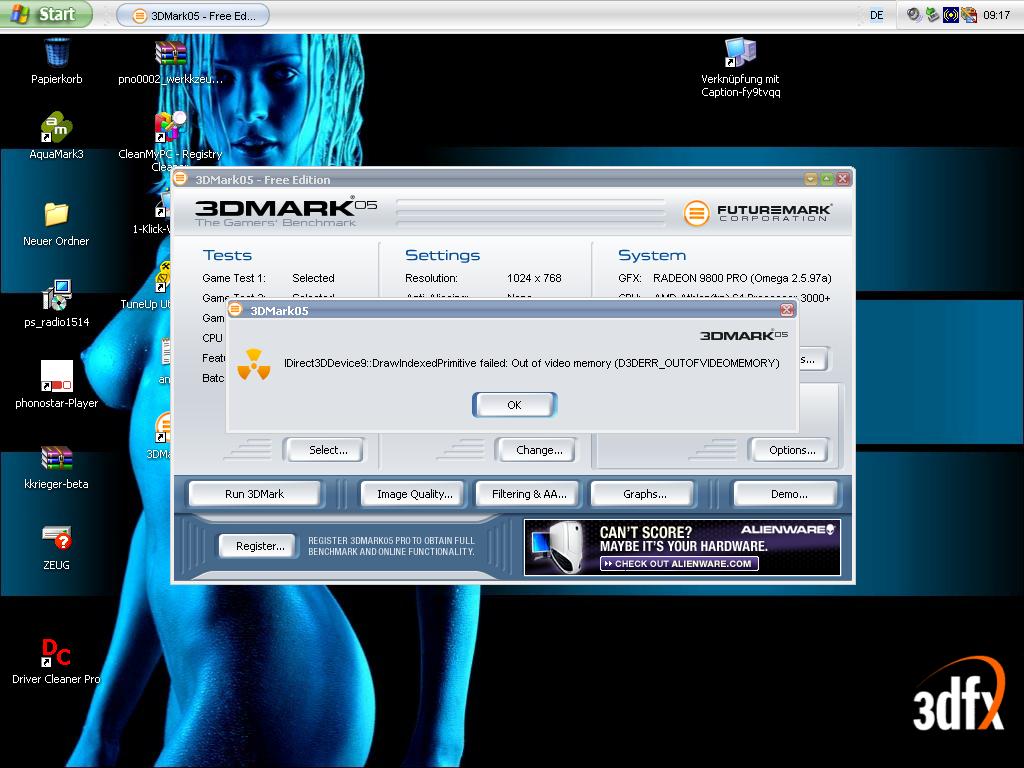Image resolution: width=1024 pixels, height=768 pixels.
Task: Click the Select... button under Tests
Action: [325, 450]
